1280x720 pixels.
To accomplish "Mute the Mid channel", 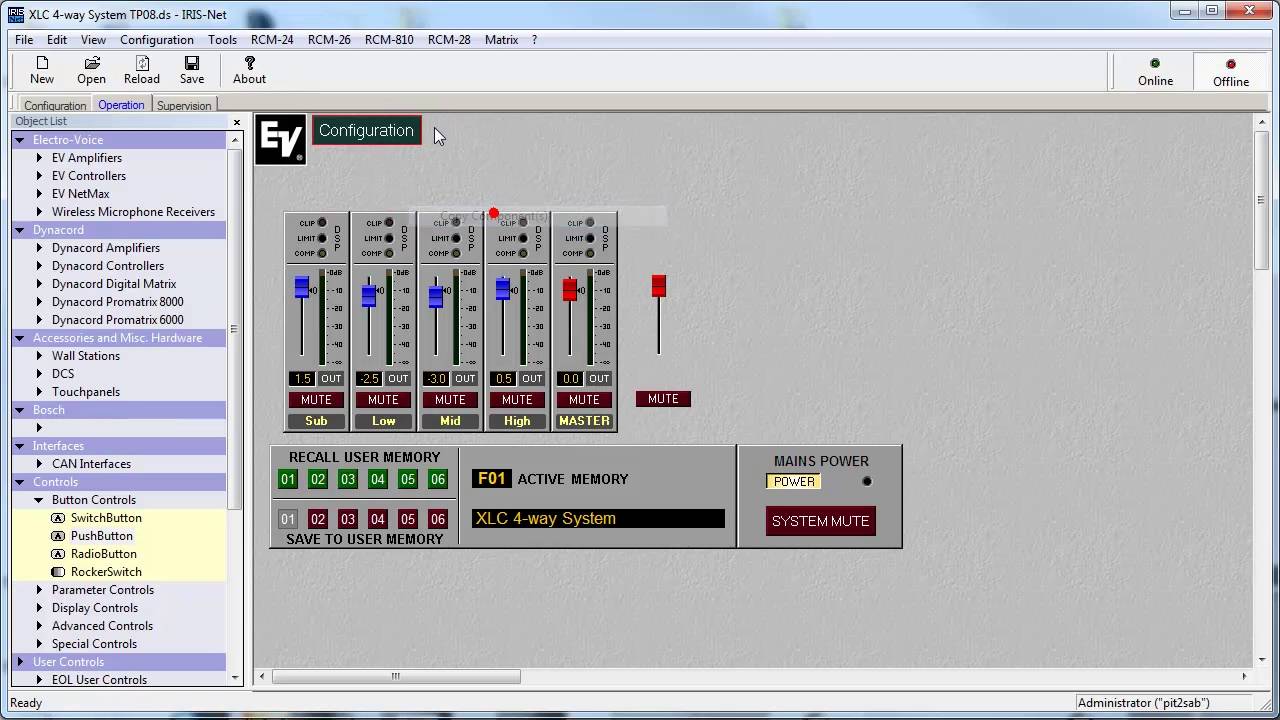I will point(450,400).
